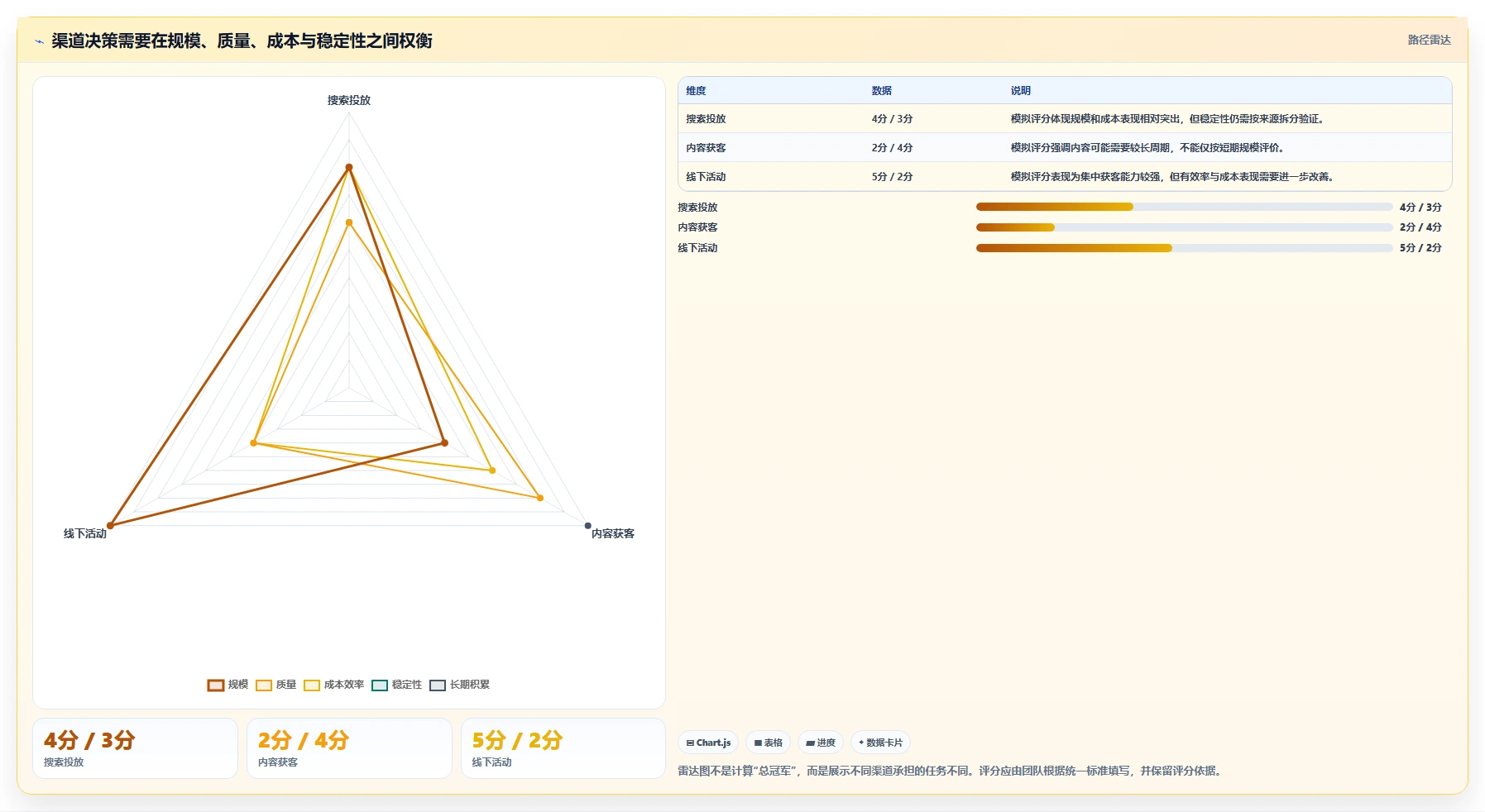Screen dimensions: 1485x812
Task: Toggle the 规模 legend swatch
Action: click(216, 685)
